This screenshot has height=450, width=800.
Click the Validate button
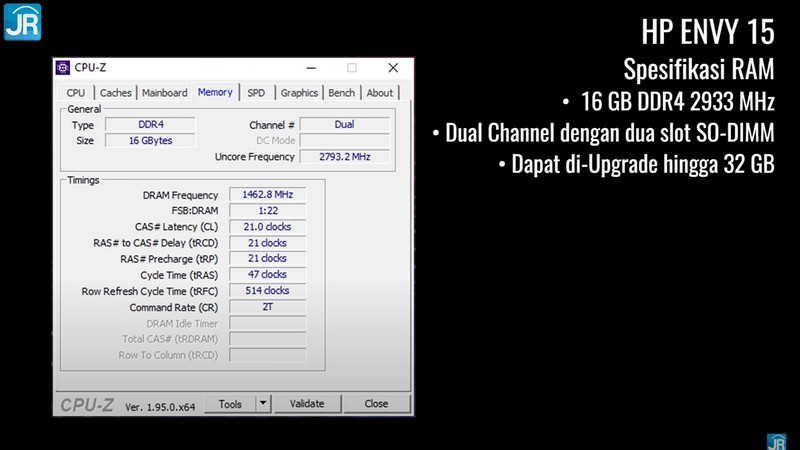307,404
